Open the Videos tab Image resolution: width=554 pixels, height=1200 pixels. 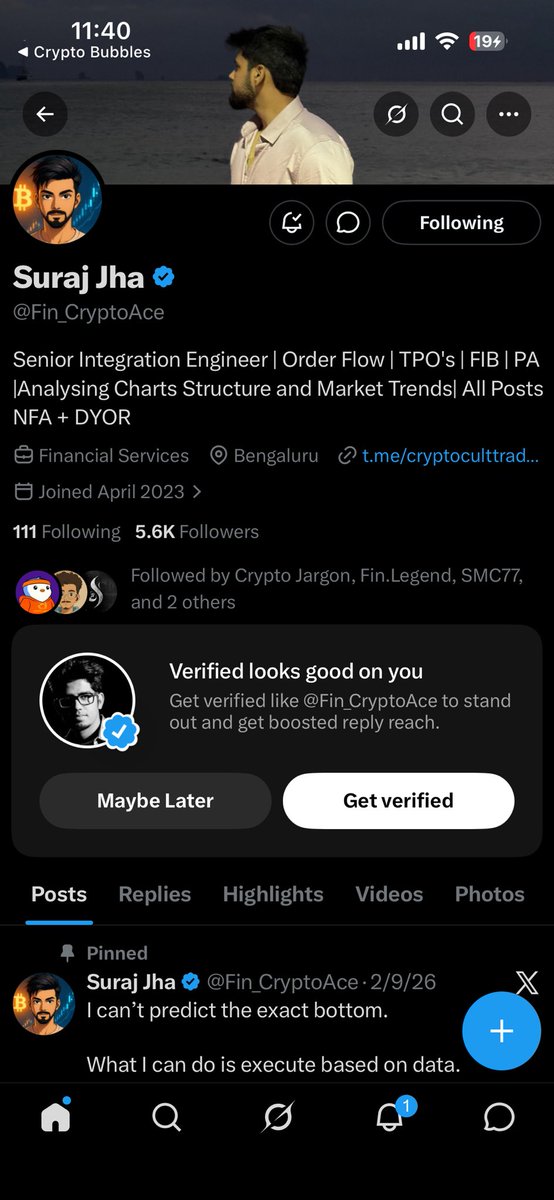click(x=389, y=894)
